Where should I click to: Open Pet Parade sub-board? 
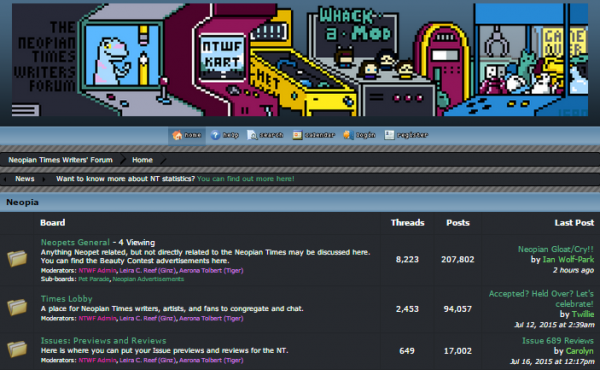click(x=94, y=279)
